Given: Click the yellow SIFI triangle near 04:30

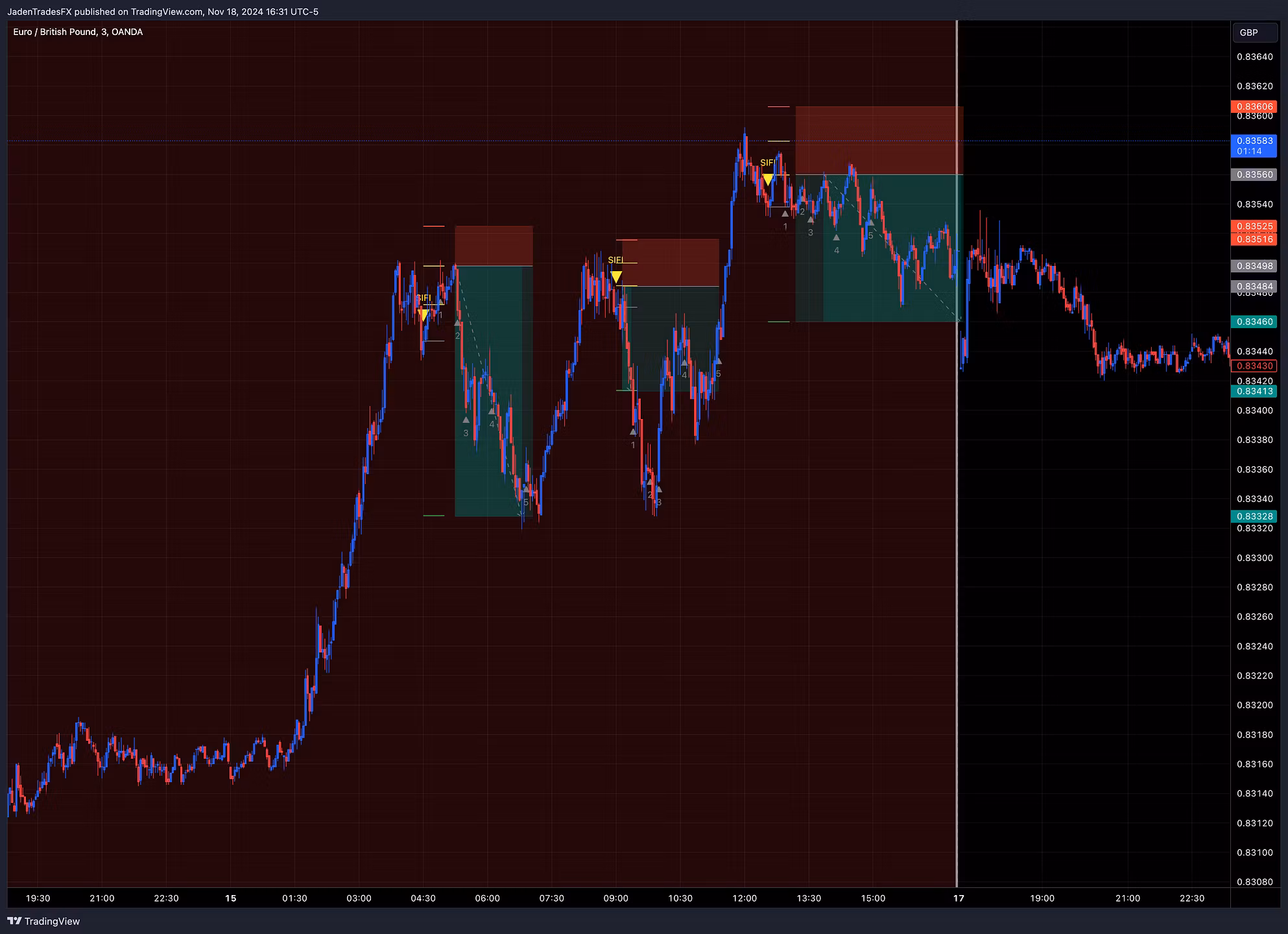Looking at the screenshot, I should [423, 315].
